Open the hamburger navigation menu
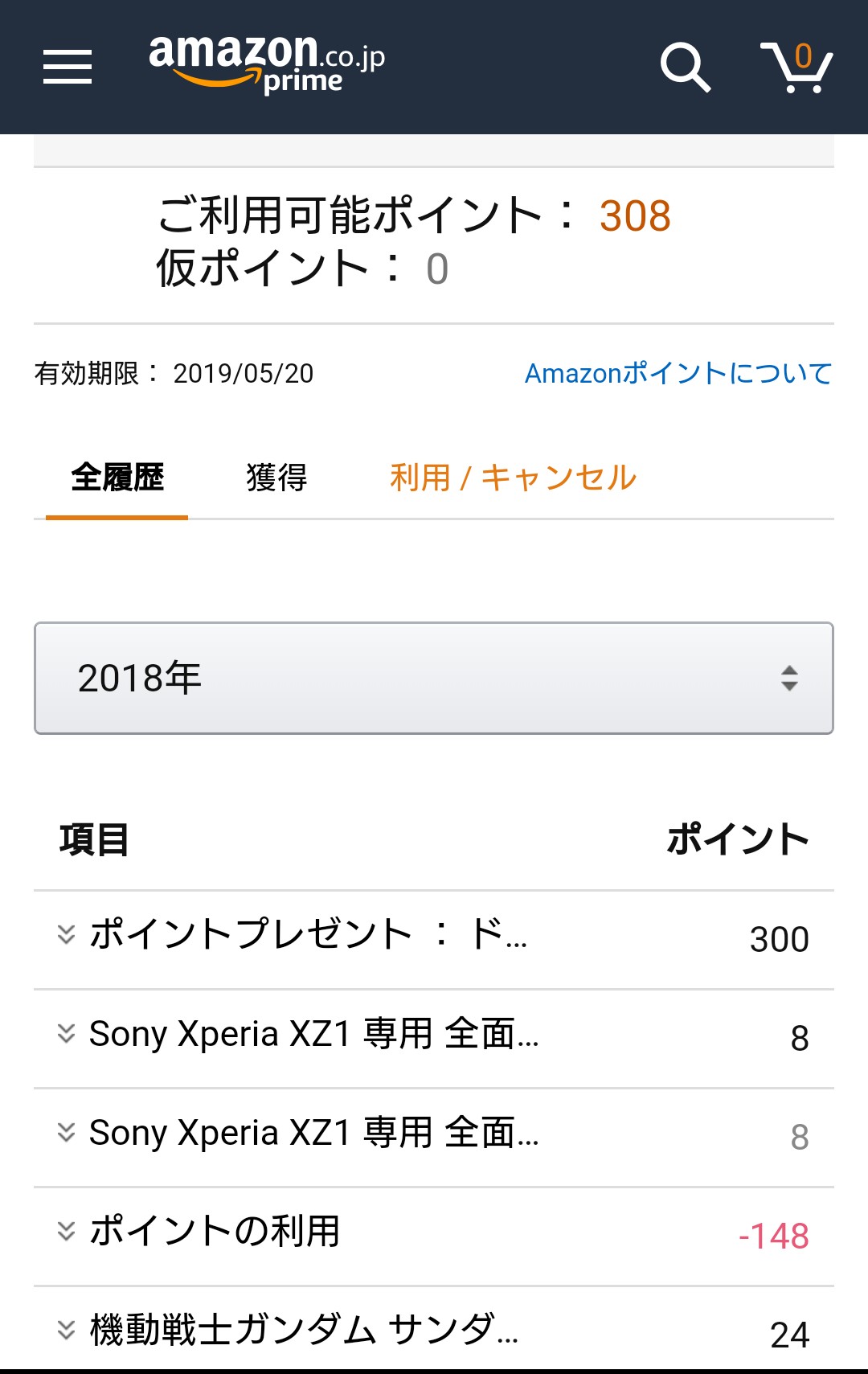Viewport: 868px width, 1374px height. (68, 66)
